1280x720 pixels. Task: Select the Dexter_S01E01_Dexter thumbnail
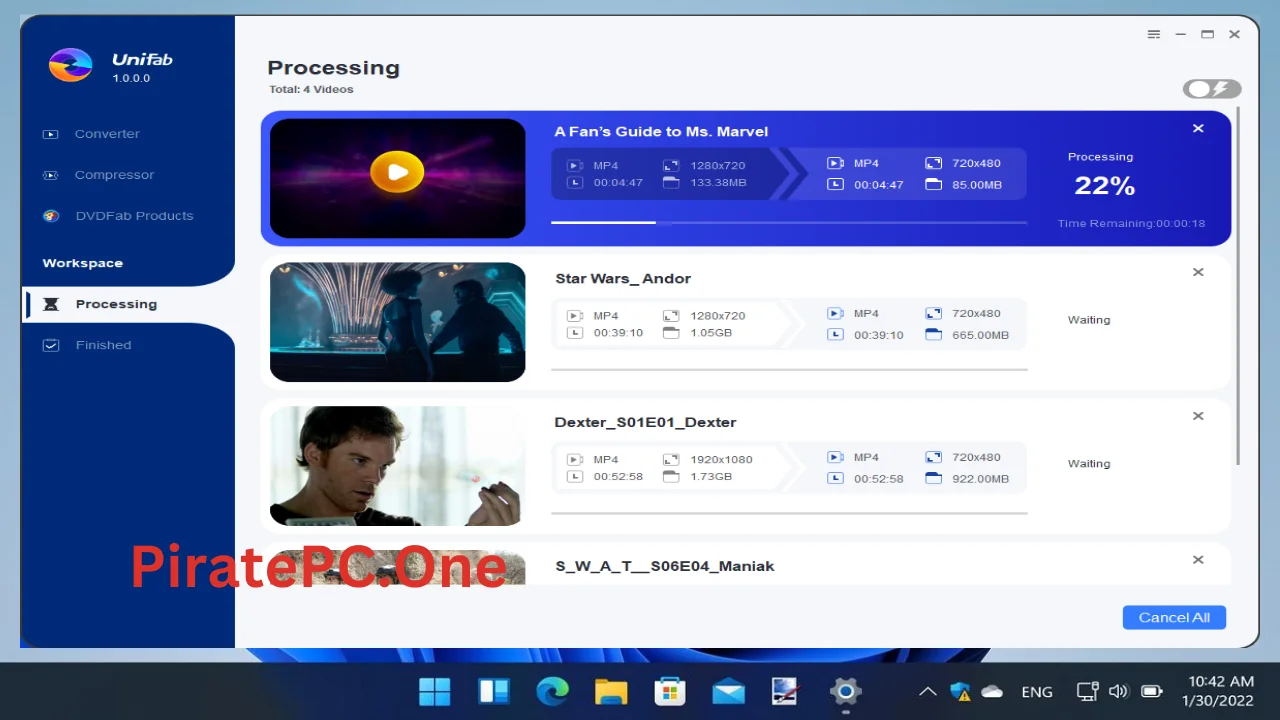click(397, 466)
